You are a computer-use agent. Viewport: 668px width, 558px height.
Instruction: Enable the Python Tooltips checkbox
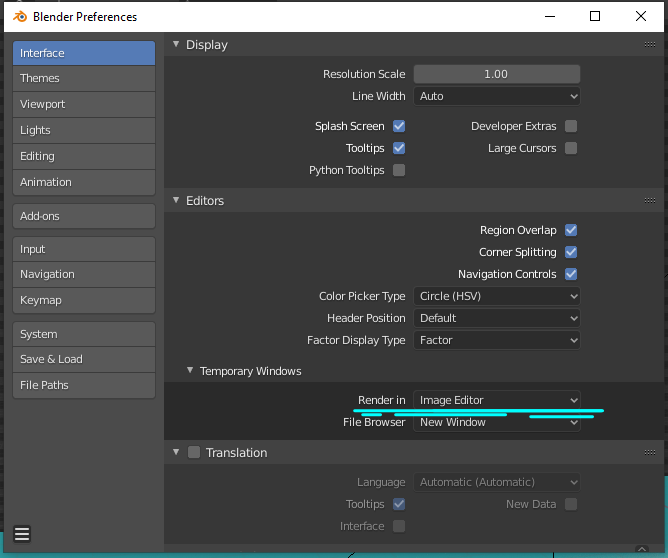pos(399,170)
